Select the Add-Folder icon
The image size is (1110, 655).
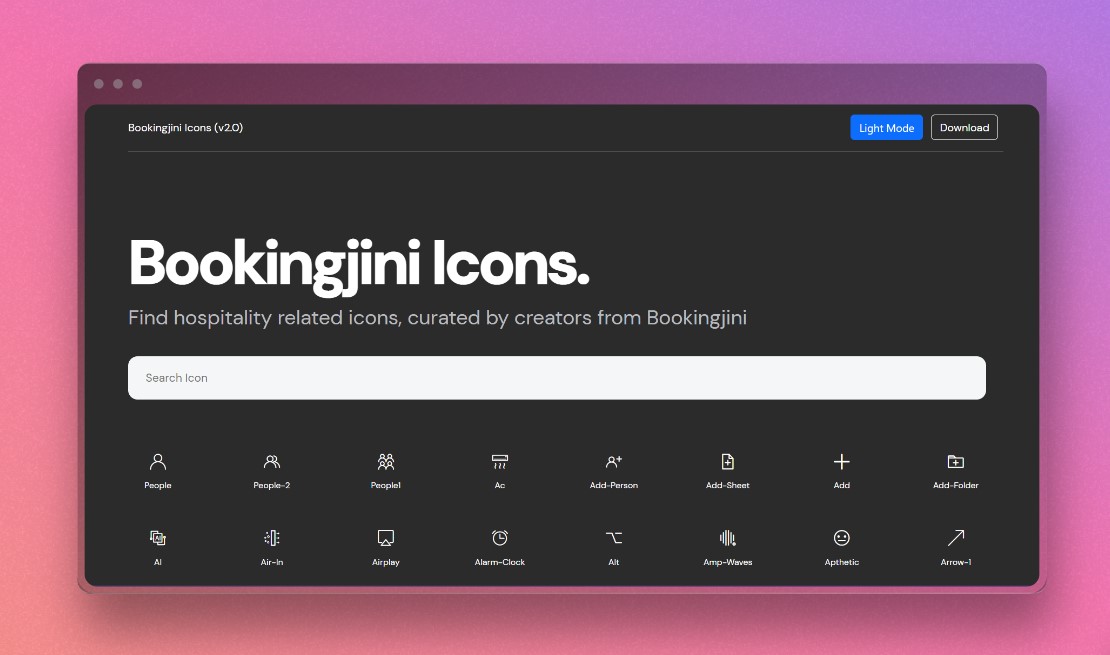pyautogui.click(x=956, y=462)
